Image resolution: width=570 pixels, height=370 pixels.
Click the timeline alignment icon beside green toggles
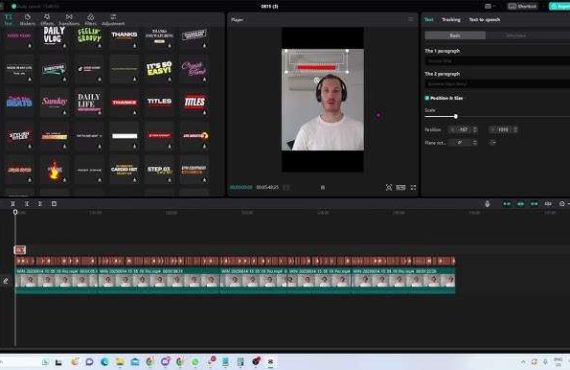pos(548,204)
